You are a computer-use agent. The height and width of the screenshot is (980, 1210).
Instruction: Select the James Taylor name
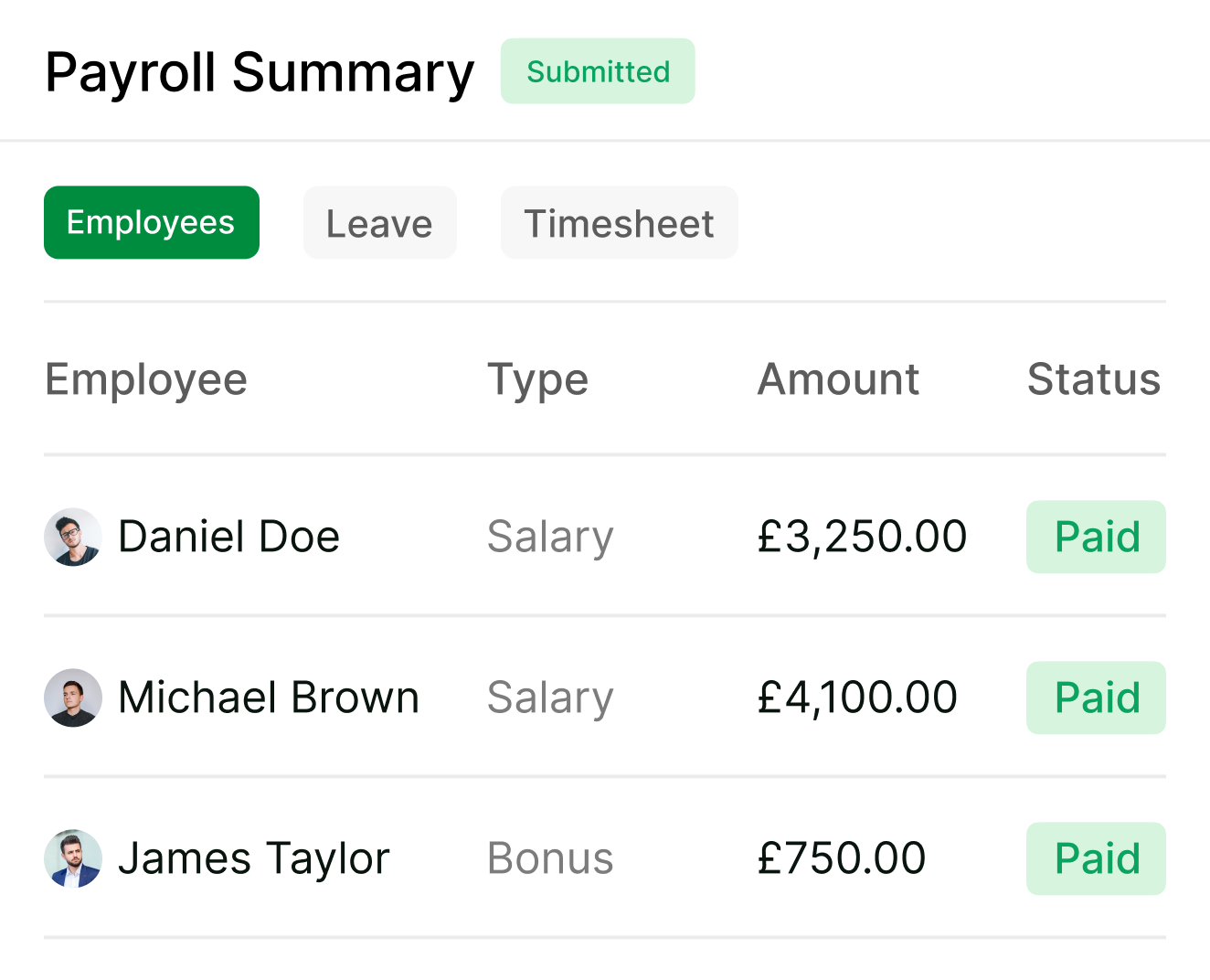click(x=254, y=859)
